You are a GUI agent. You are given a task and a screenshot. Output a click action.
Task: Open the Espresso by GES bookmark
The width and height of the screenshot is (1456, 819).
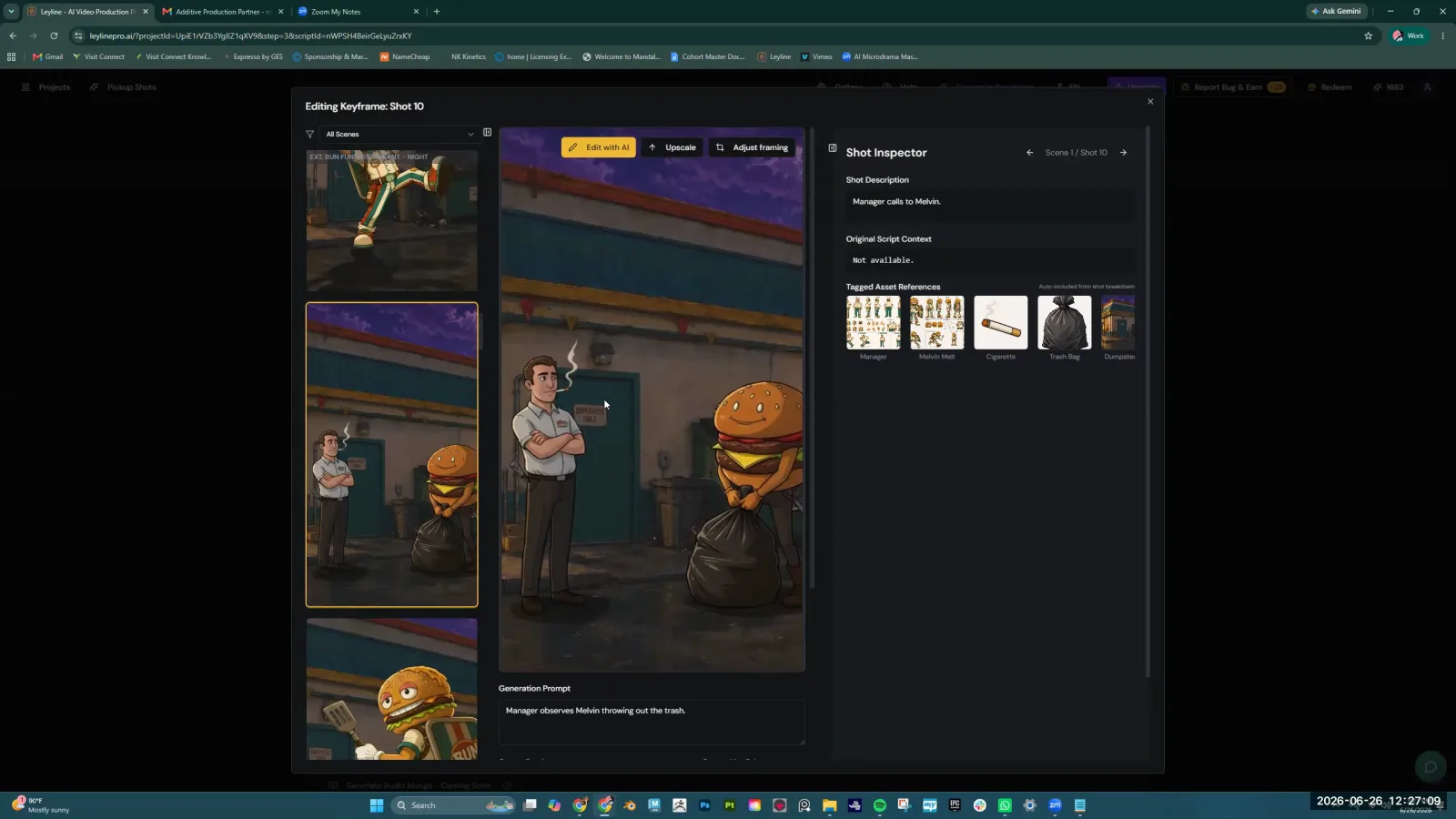tap(252, 56)
